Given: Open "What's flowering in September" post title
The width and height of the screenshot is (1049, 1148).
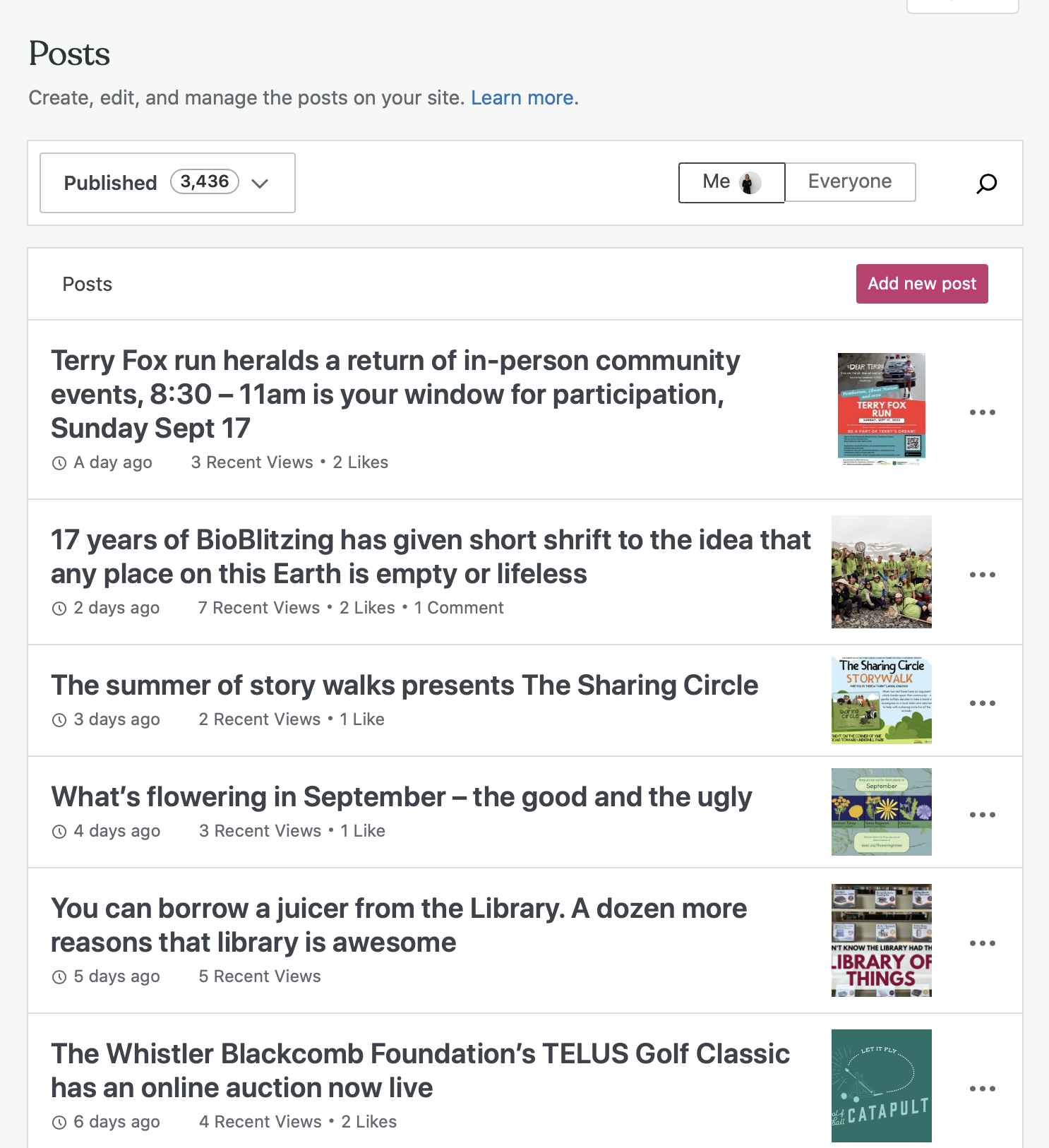Looking at the screenshot, I should [x=401, y=797].
